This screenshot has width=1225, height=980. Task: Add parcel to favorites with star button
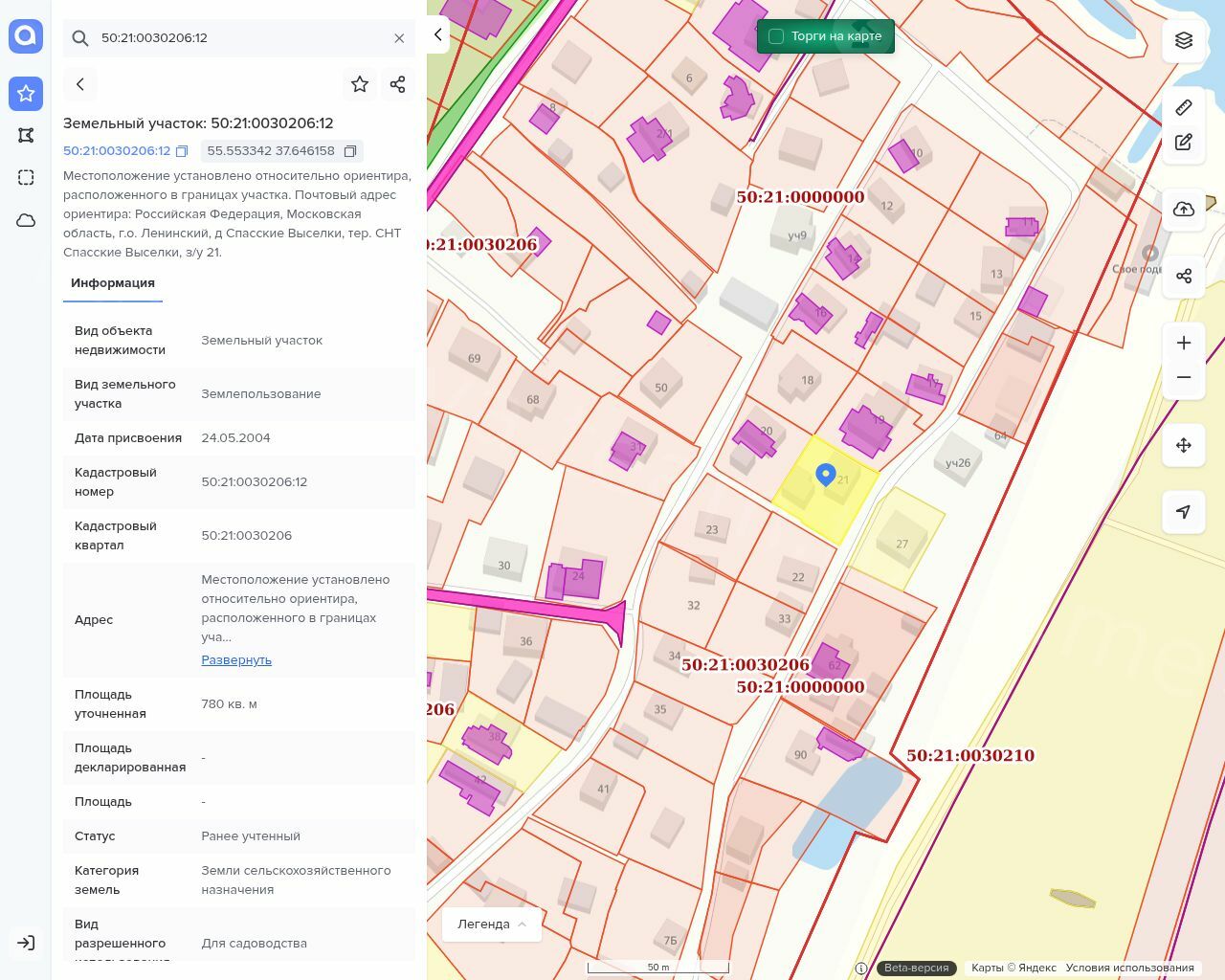point(360,84)
